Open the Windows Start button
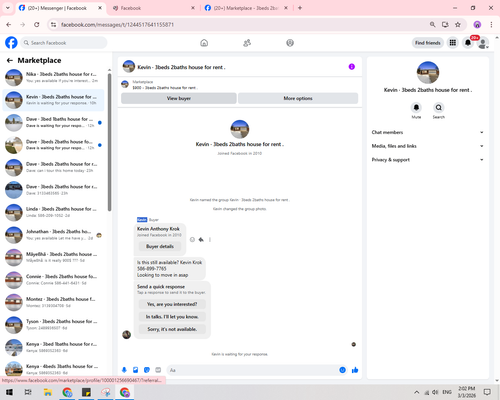 (9, 392)
